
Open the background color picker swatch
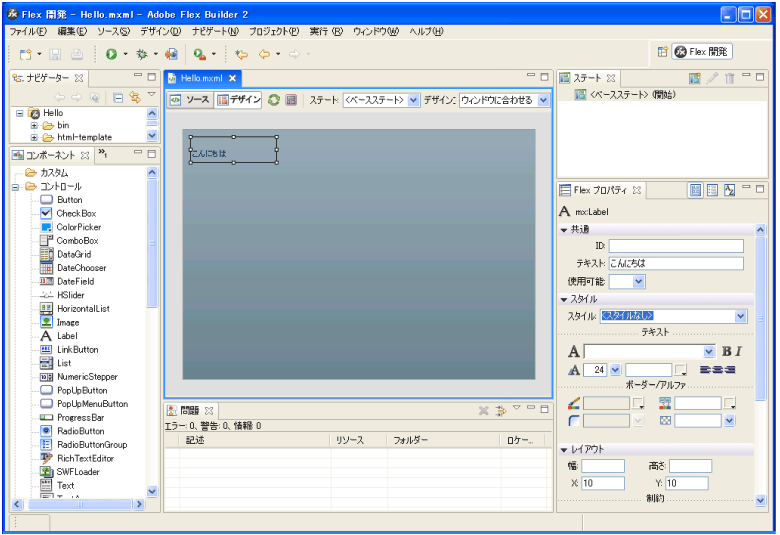point(729,403)
